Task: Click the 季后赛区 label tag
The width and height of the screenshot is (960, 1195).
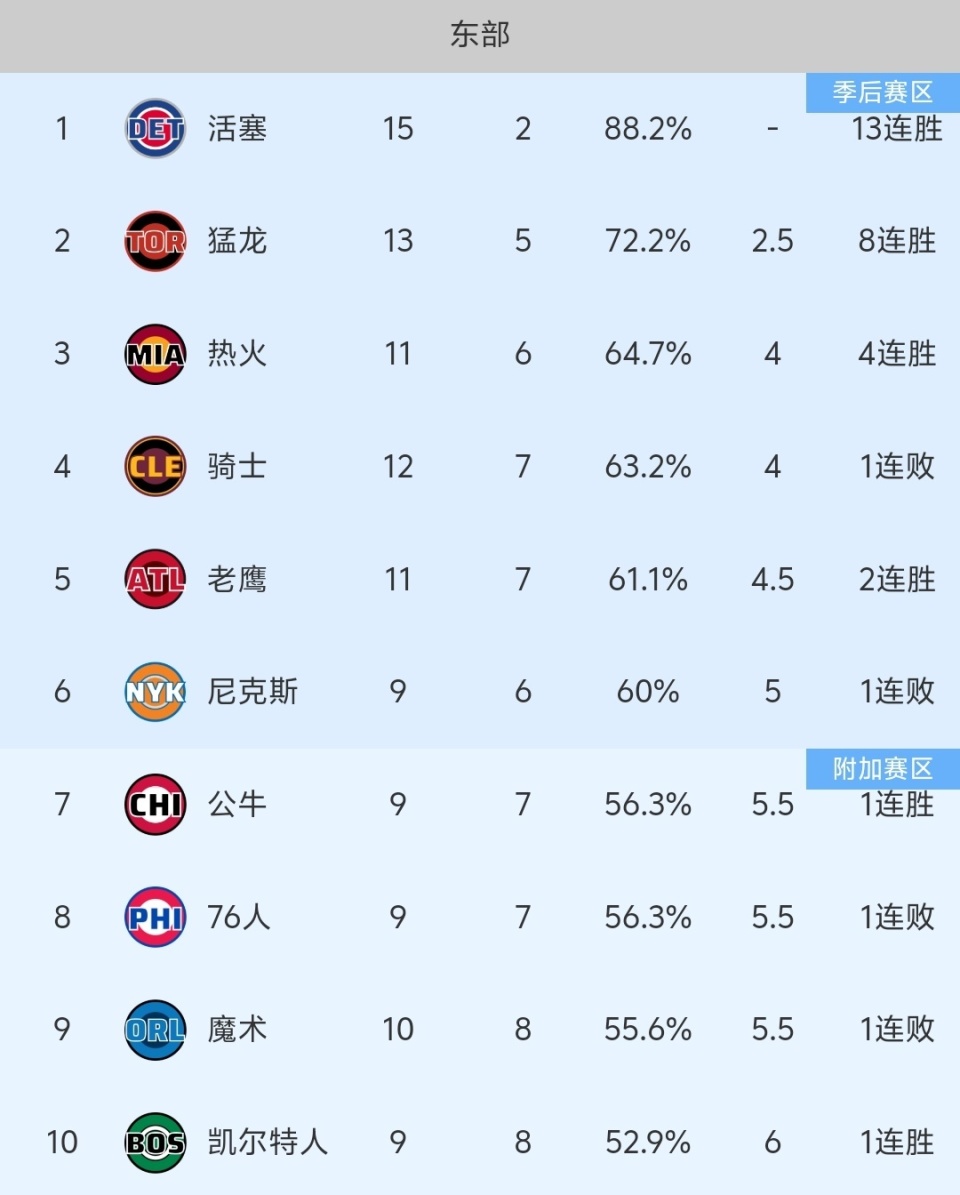Action: coord(882,93)
